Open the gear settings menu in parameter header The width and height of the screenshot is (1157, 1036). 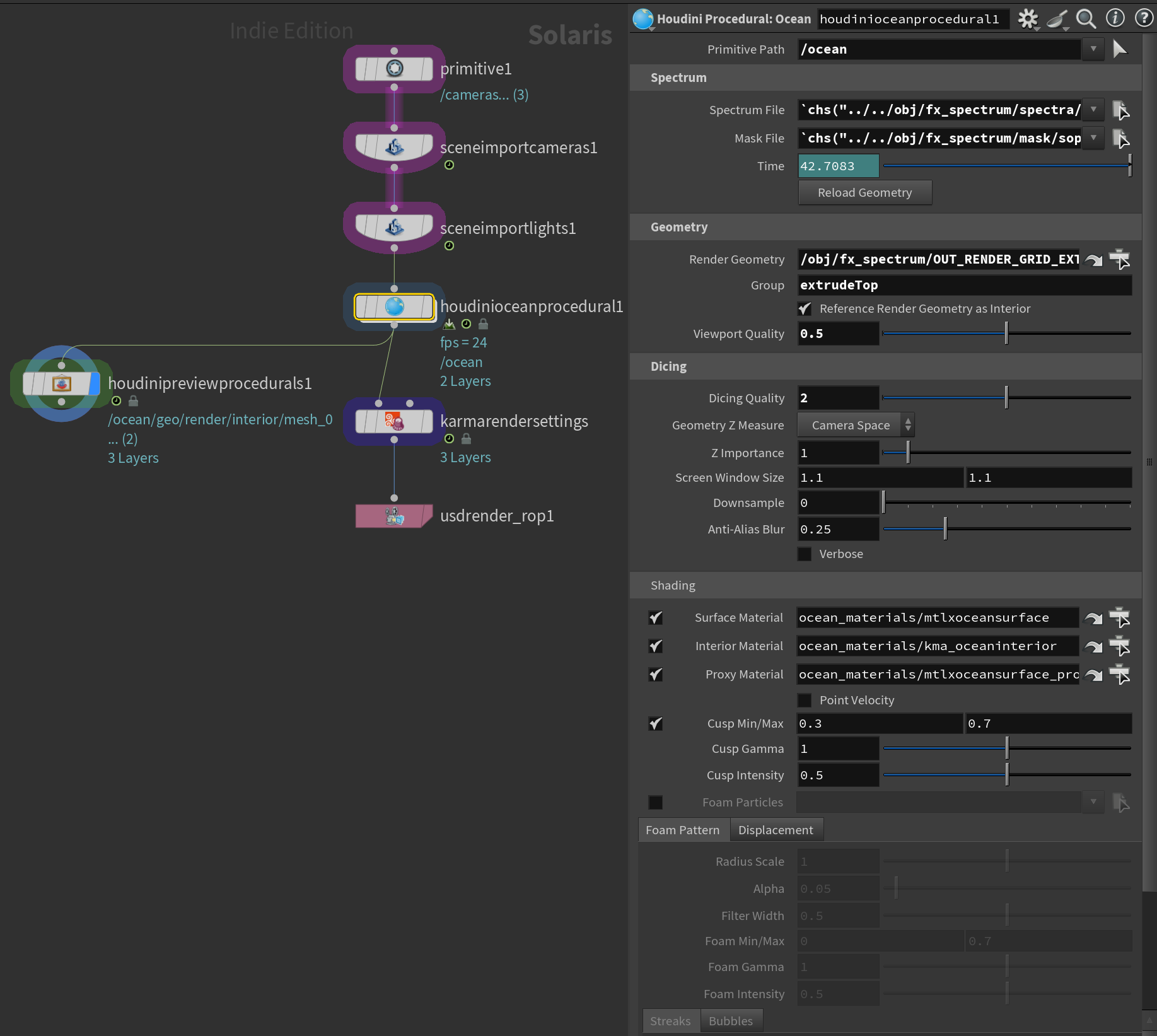pos(1027,19)
